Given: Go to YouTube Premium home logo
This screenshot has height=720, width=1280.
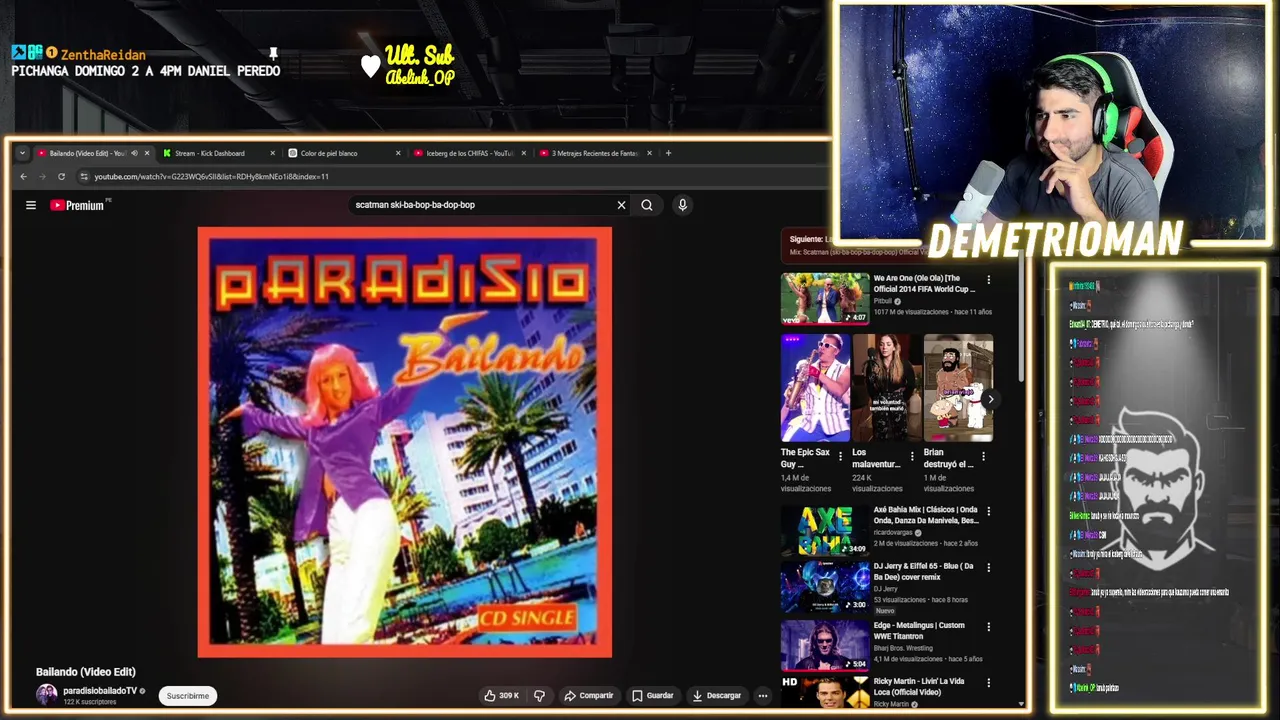Looking at the screenshot, I should [78, 205].
